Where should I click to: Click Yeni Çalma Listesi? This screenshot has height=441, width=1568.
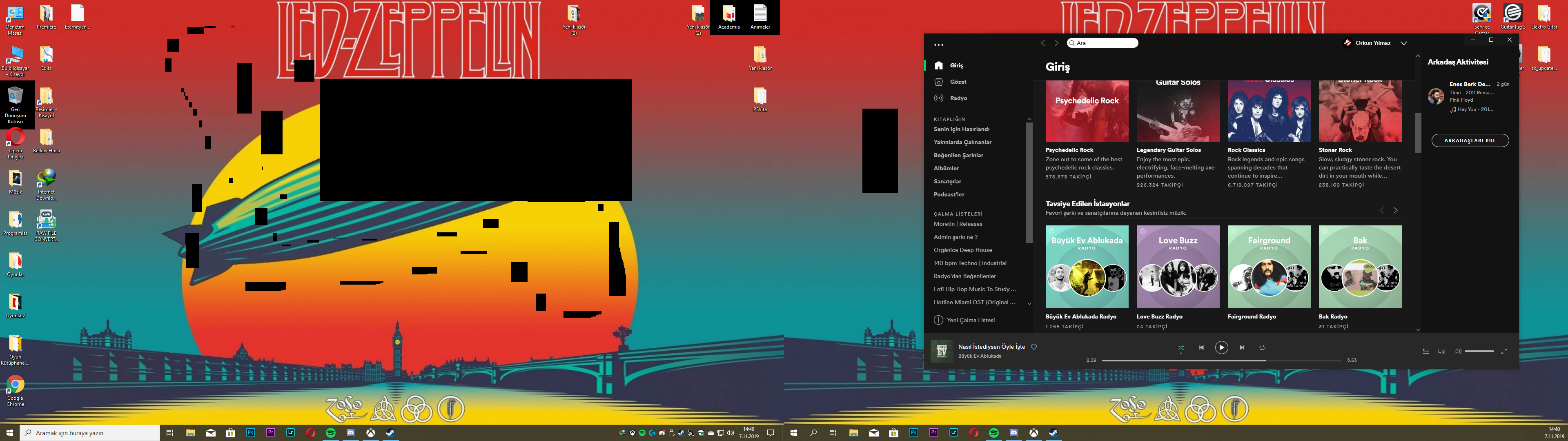(x=970, y=321)
